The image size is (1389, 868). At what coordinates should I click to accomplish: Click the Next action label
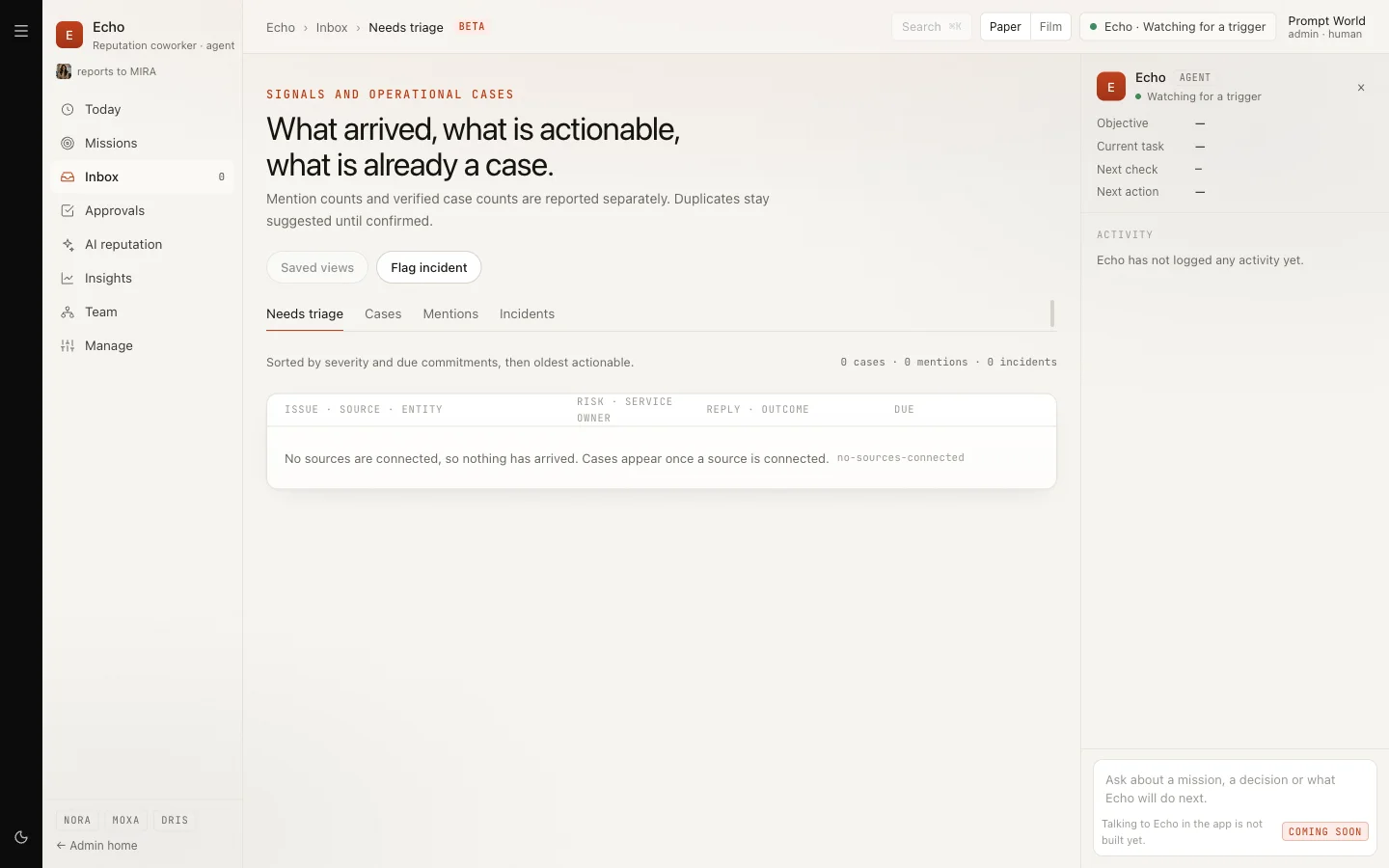(1128, 192)
